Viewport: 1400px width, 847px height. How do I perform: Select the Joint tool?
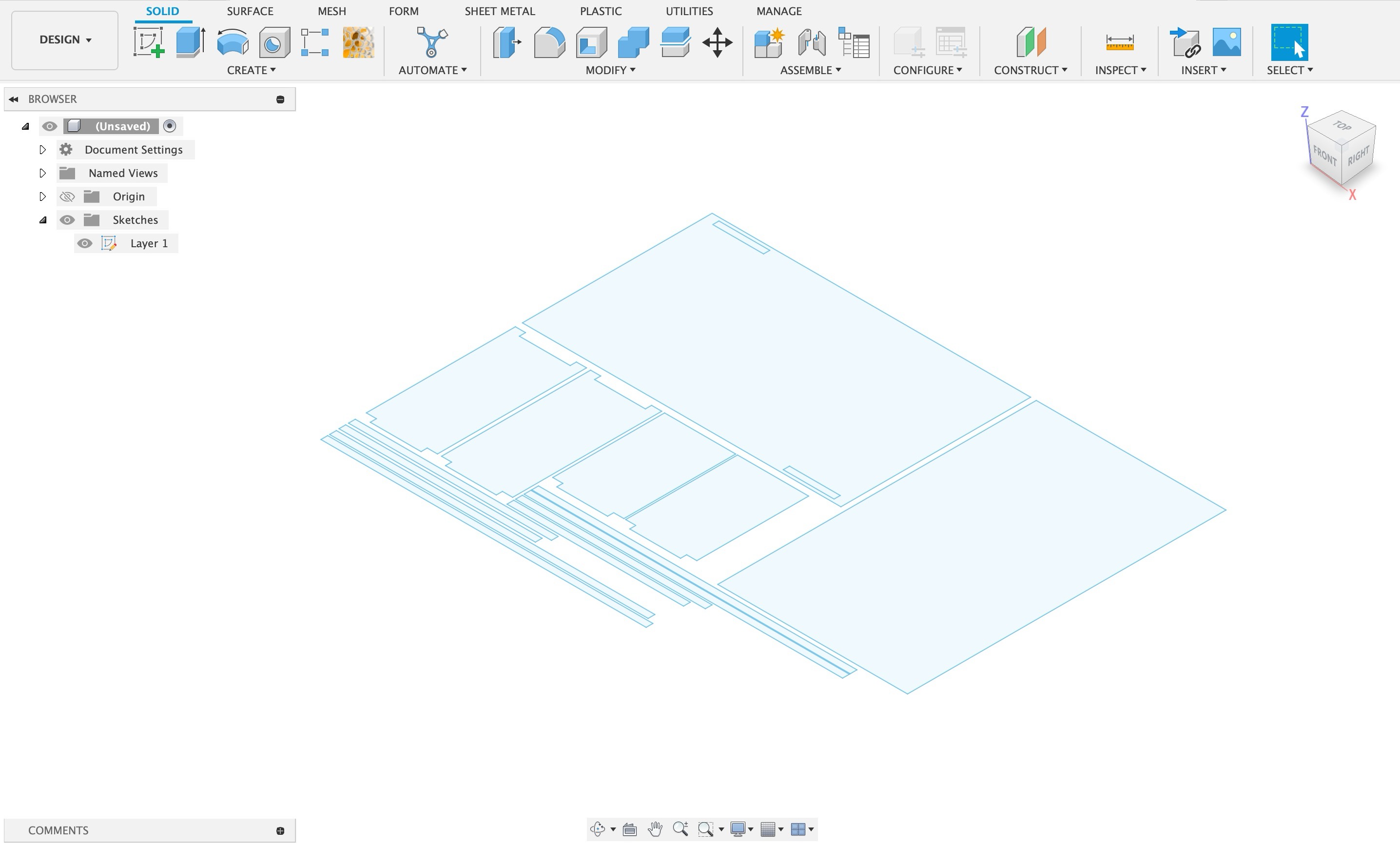point(812,42)
